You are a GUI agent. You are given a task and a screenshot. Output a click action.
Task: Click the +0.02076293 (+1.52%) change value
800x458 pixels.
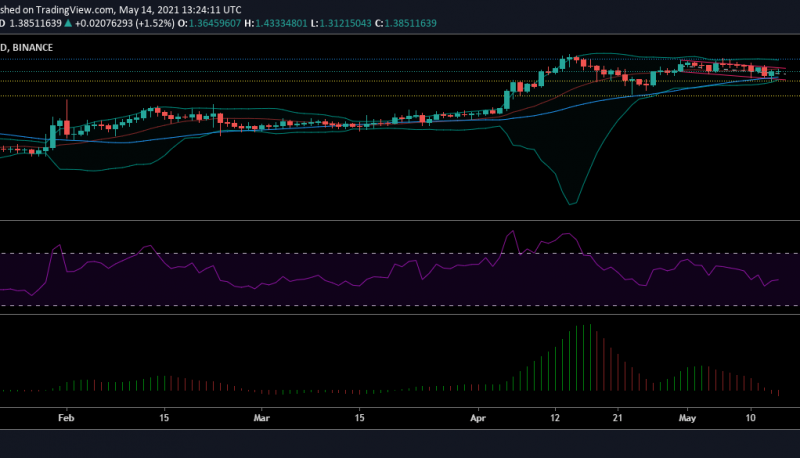click(124, 23)
